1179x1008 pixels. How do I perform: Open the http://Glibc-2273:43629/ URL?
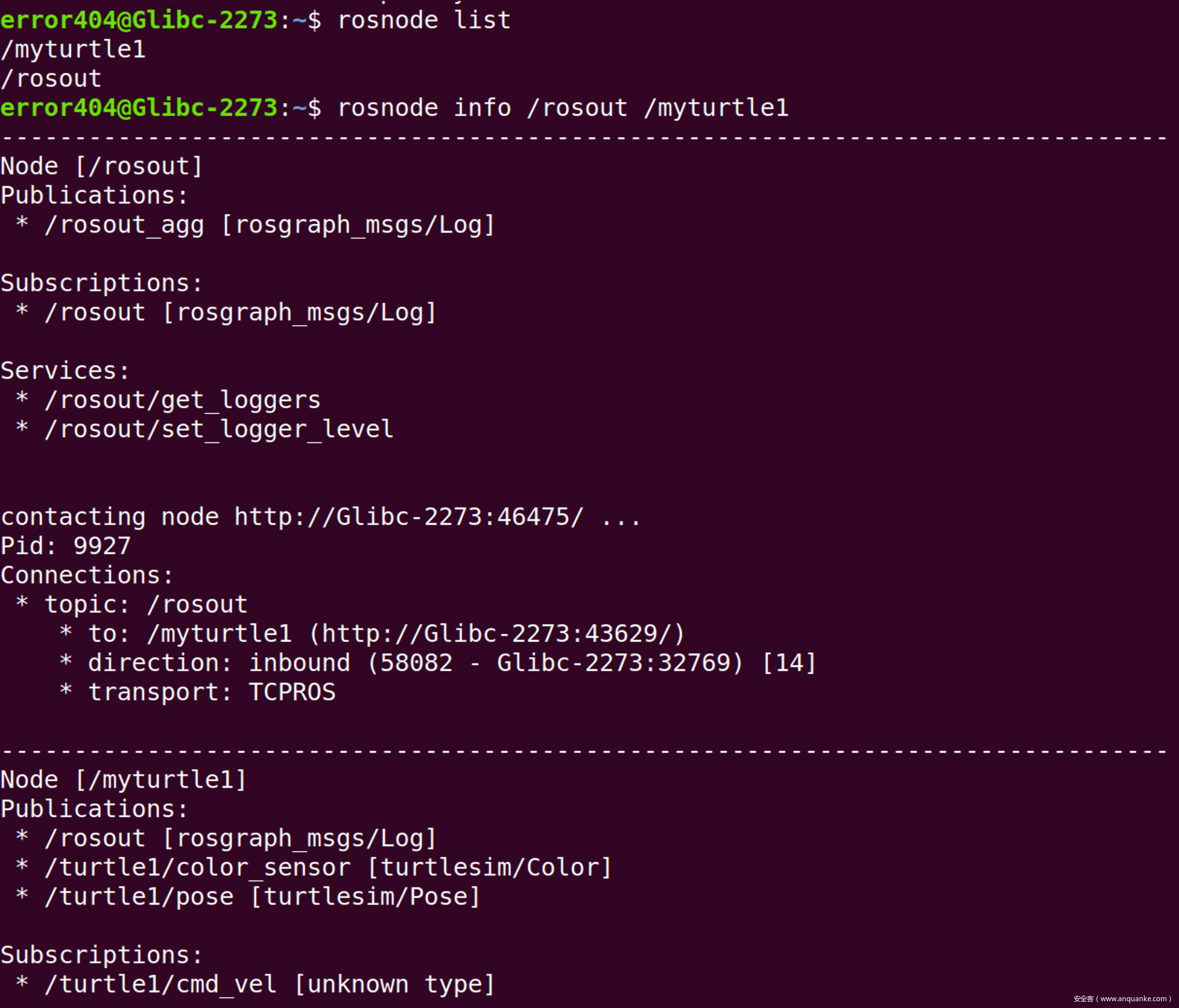(496, 634)
